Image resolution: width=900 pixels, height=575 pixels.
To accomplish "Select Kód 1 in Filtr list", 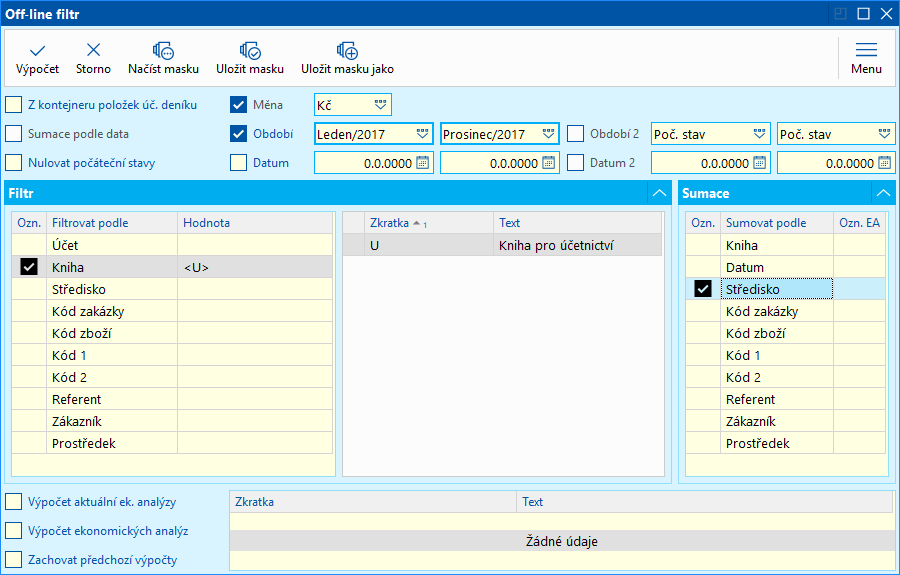I will [172, 355].
